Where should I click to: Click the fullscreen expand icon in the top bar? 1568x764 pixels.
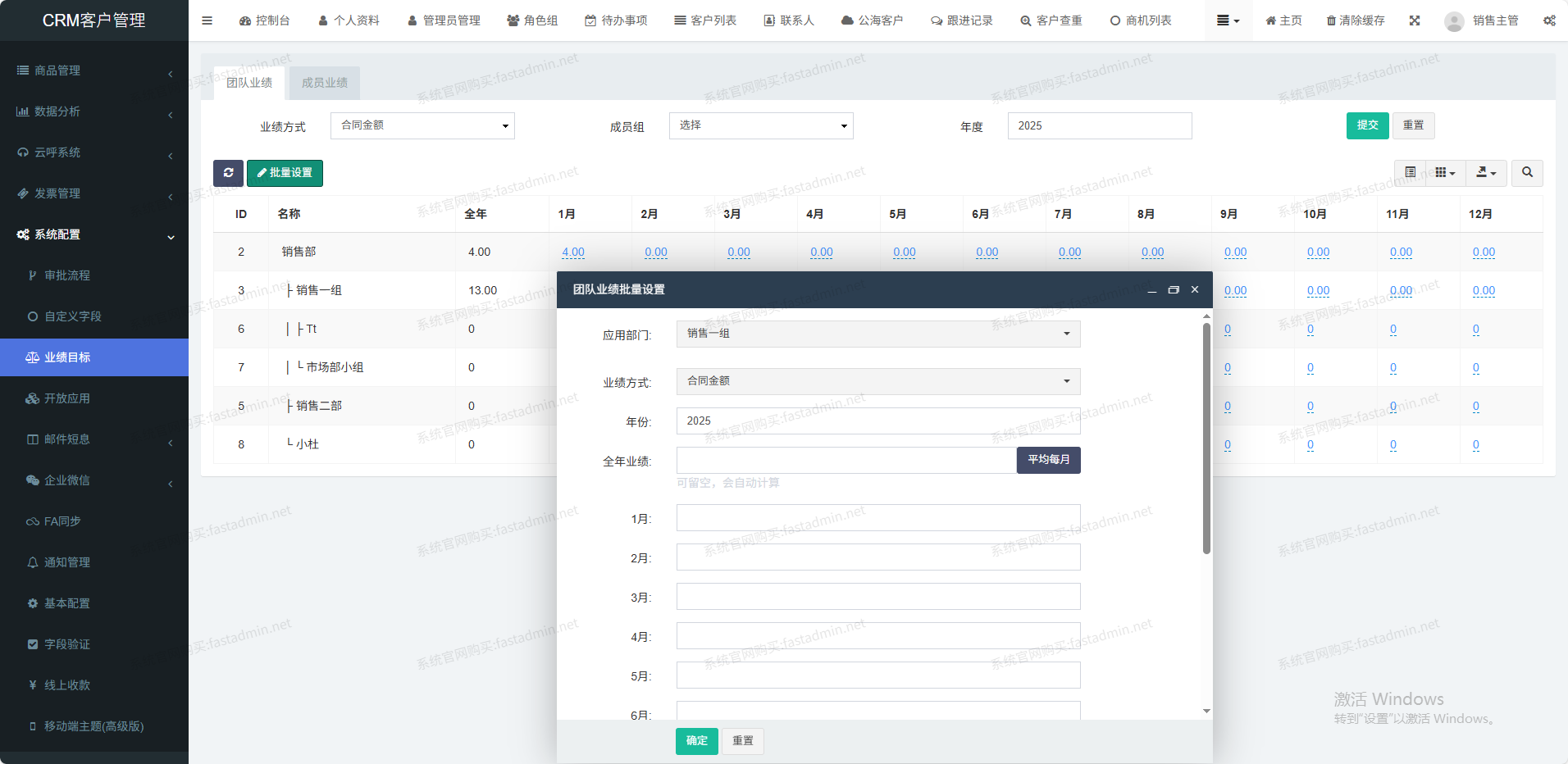(1415, 20)
